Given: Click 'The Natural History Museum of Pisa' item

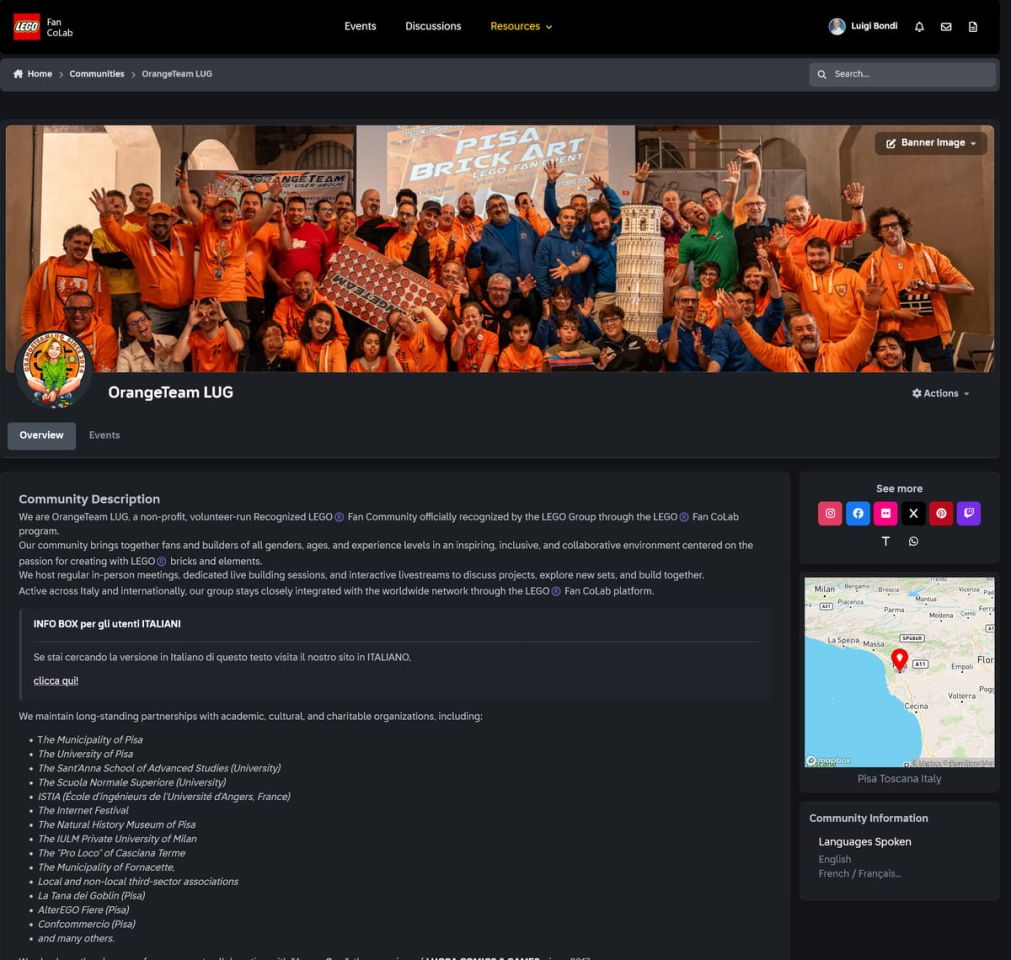Looking at the screenshot, I should click(117, 825).
